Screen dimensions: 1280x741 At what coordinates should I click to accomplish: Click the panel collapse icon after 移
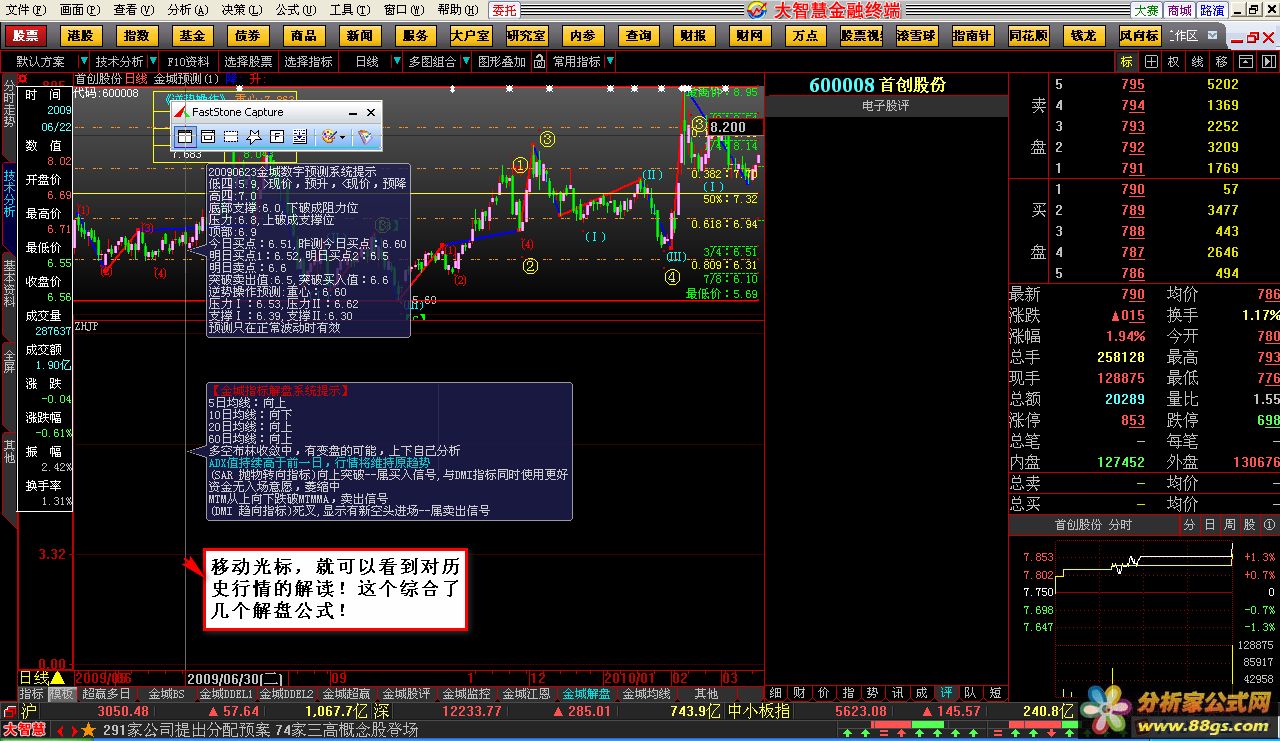[x=1245, y=61]
